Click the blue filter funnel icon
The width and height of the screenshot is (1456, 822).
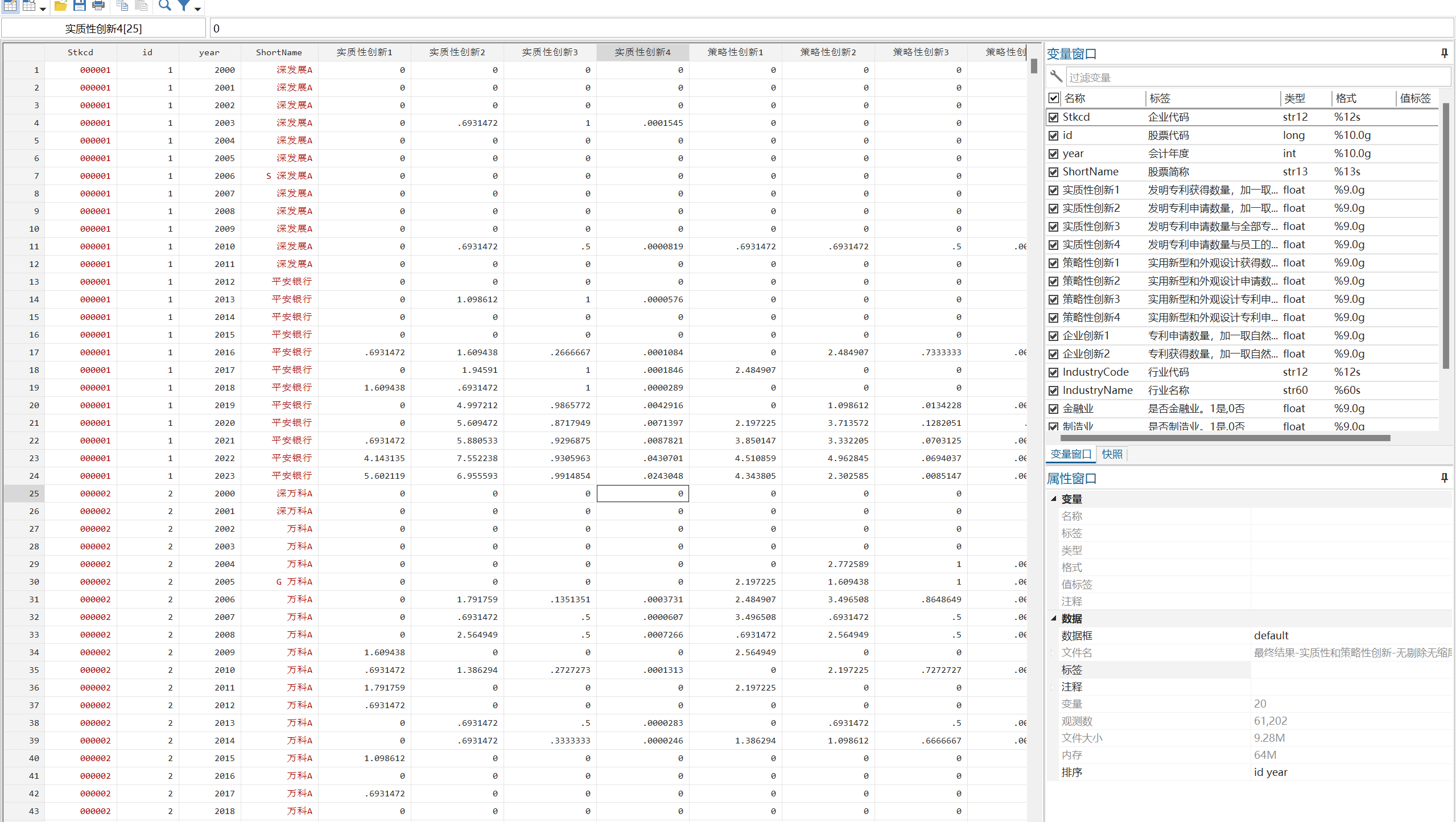pyautogui.click(x=184, y=6)
